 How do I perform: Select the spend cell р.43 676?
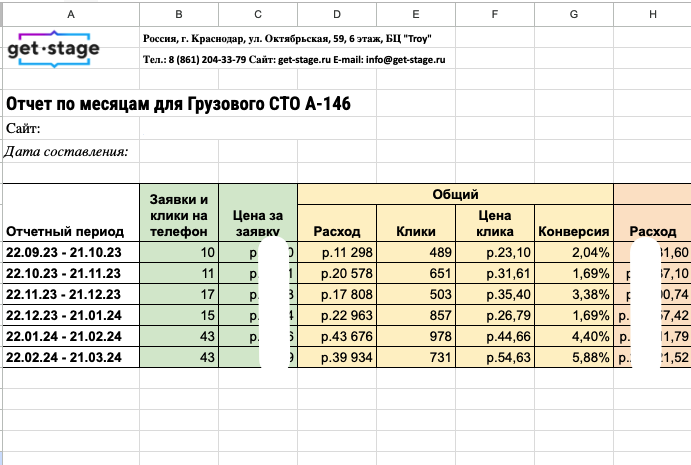337,336
